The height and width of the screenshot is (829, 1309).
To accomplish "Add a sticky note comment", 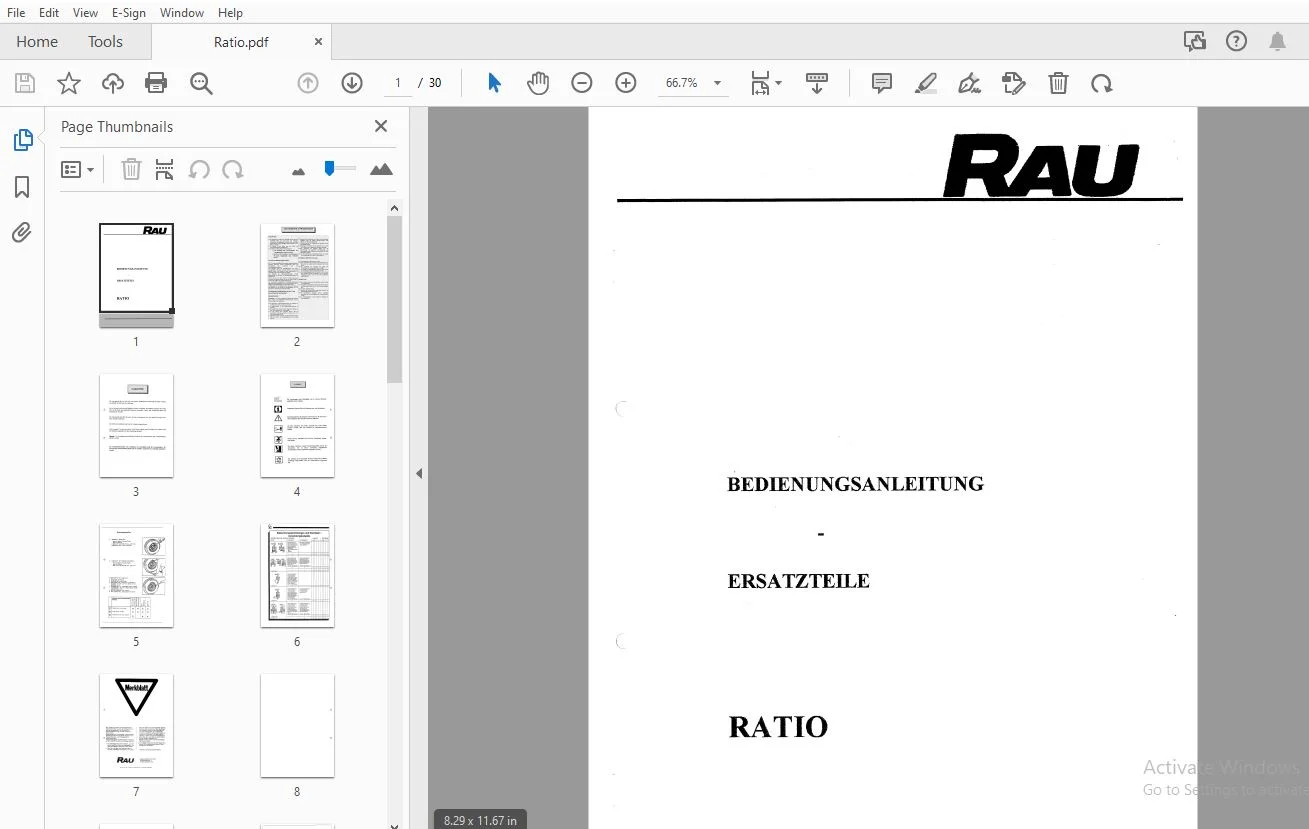I will point(881,83).
